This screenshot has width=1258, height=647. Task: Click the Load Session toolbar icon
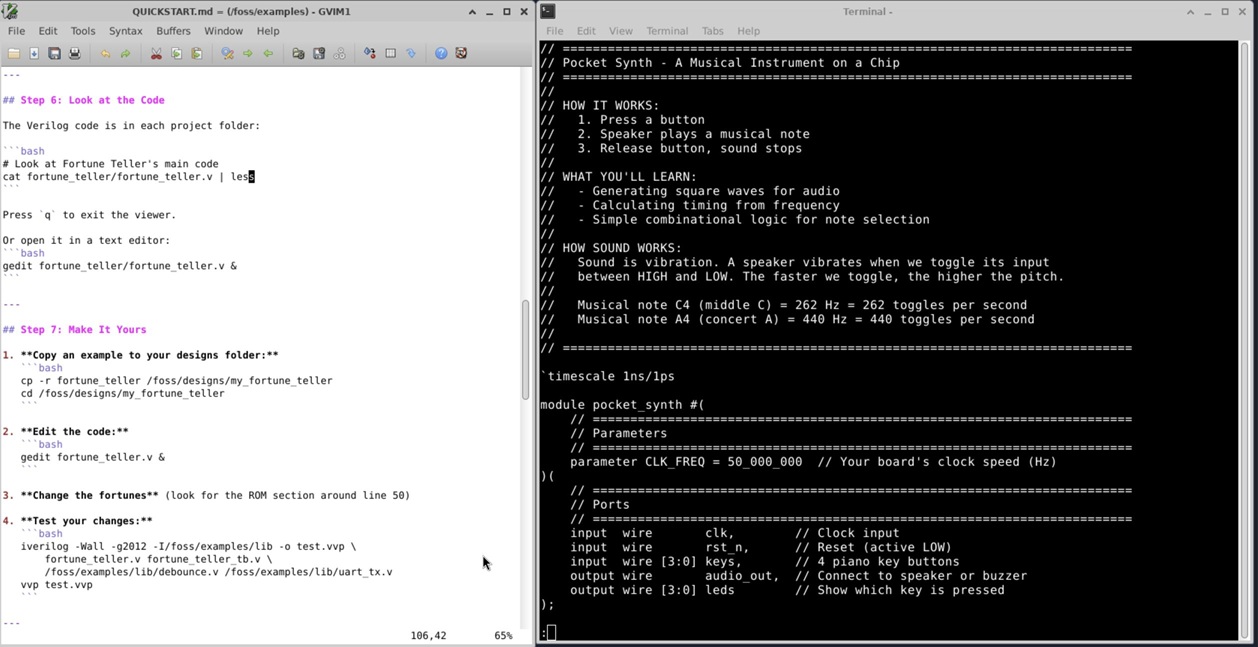click(298, 54)
